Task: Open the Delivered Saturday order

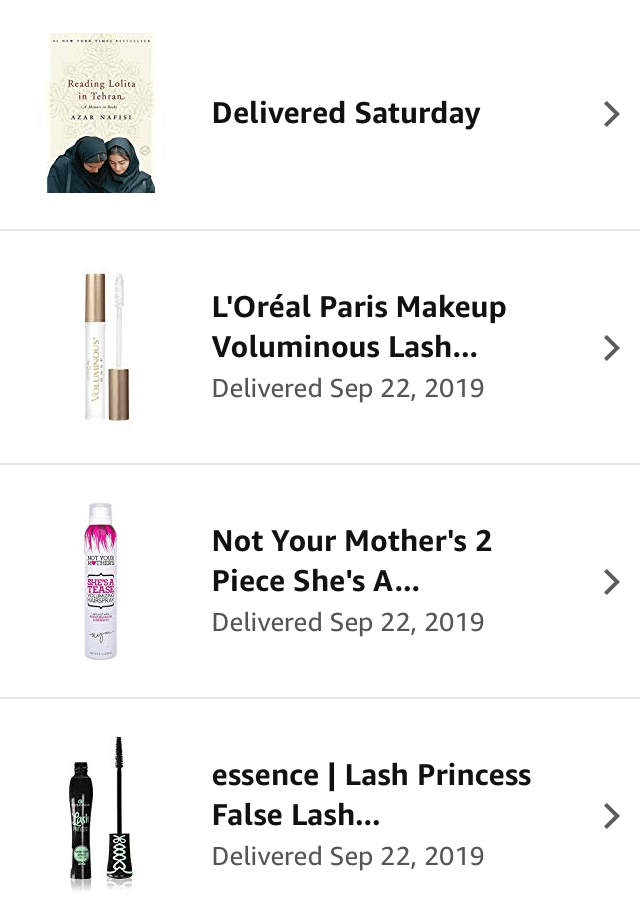Action: [346, 113]
